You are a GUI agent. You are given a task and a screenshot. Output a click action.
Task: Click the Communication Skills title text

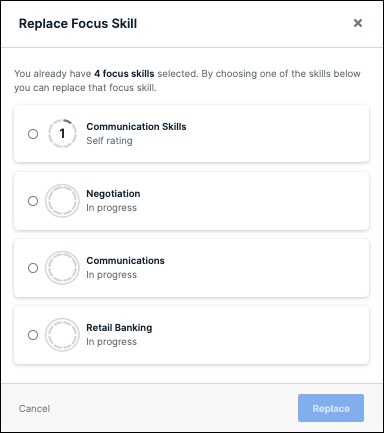[136, 127]
